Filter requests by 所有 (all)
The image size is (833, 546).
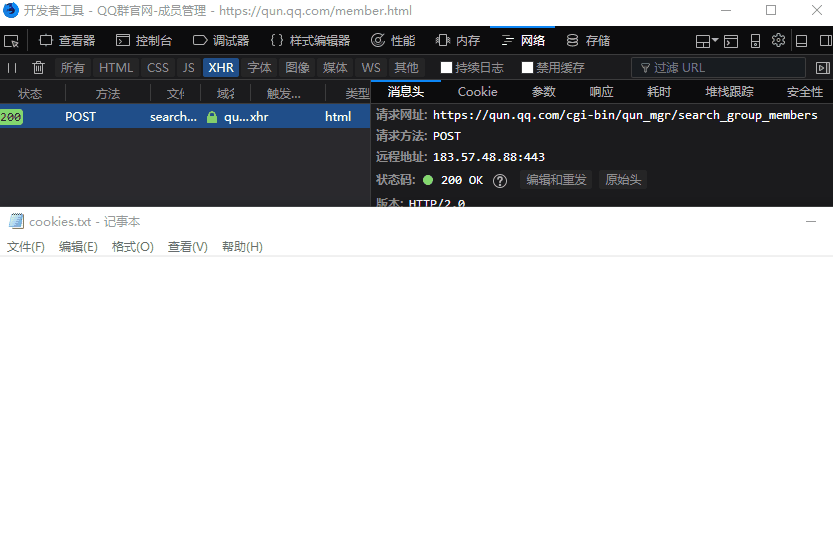point(73,68)
